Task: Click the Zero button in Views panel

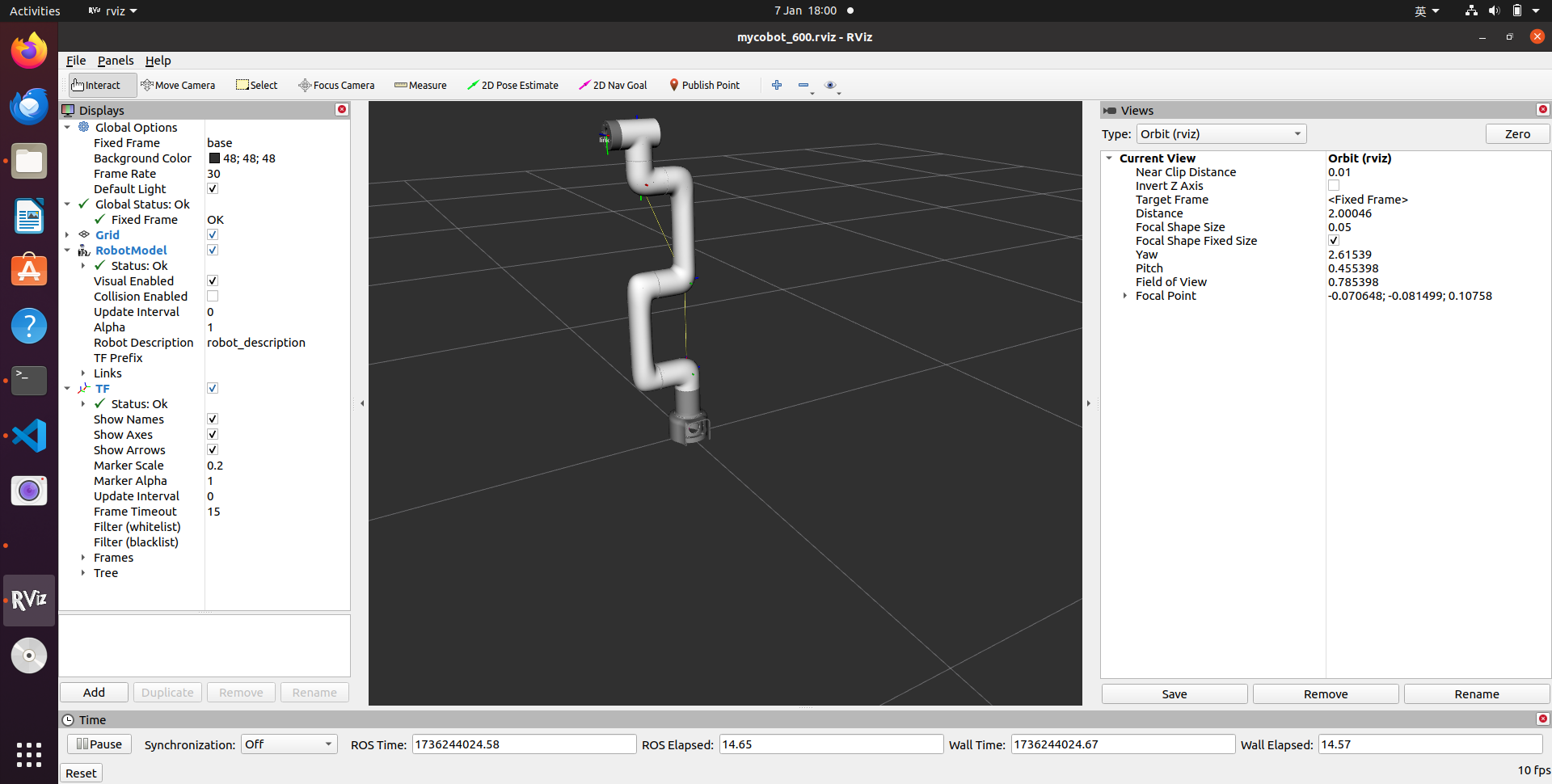Action: click(x=1517, y=134)
